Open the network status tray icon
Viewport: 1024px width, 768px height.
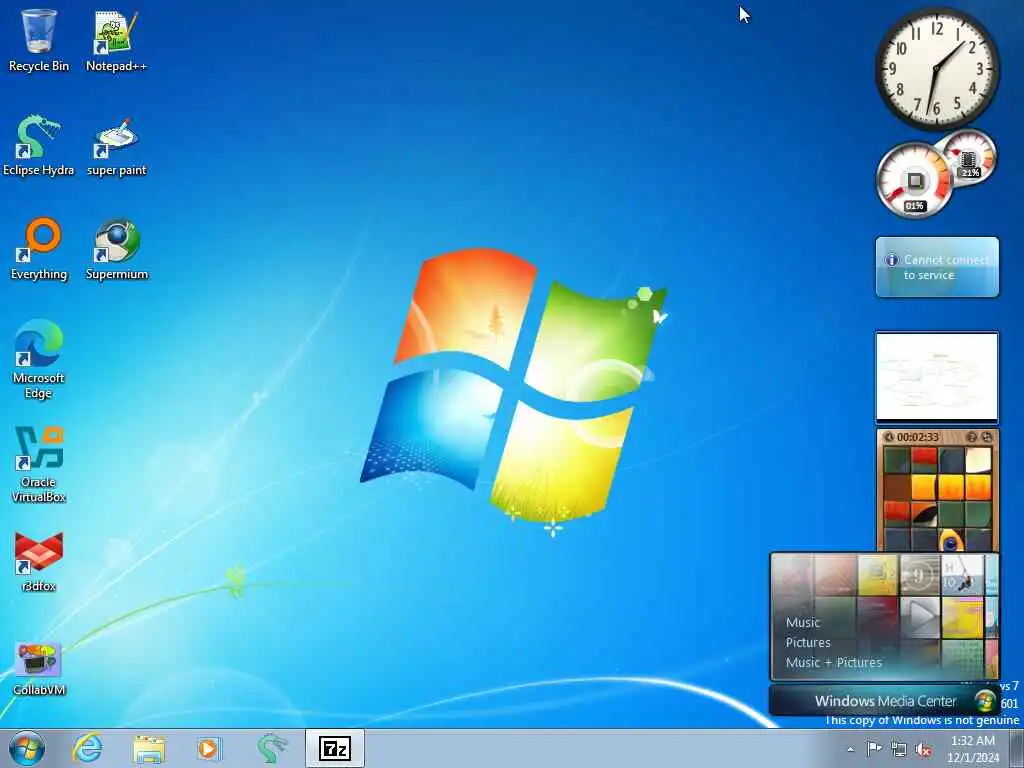(x=899, y=749)
